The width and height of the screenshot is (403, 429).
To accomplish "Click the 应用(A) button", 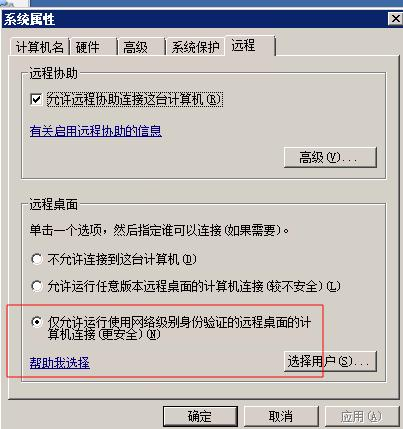I will (361, 416).
